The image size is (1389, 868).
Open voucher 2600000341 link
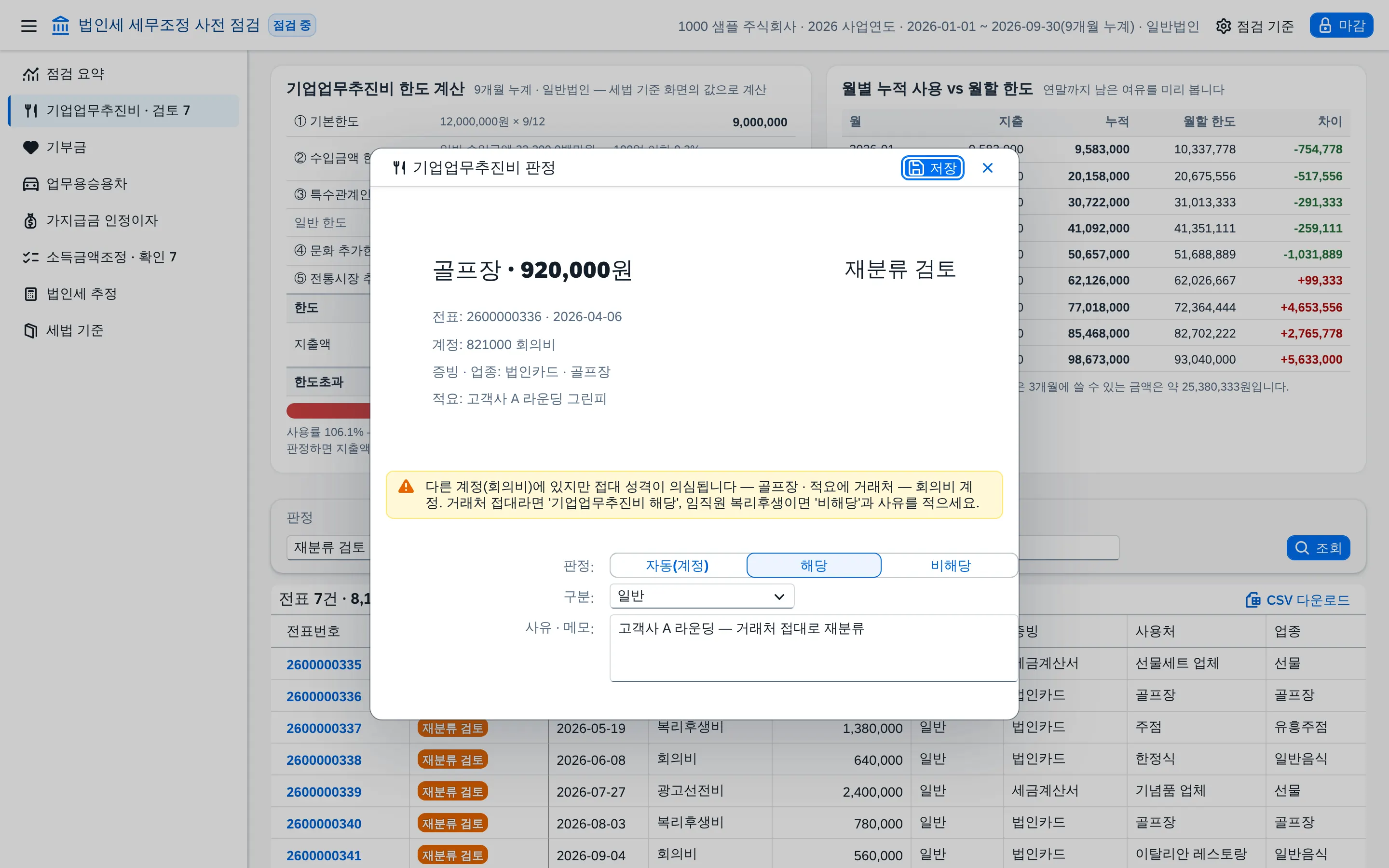[x=324, y=856]
